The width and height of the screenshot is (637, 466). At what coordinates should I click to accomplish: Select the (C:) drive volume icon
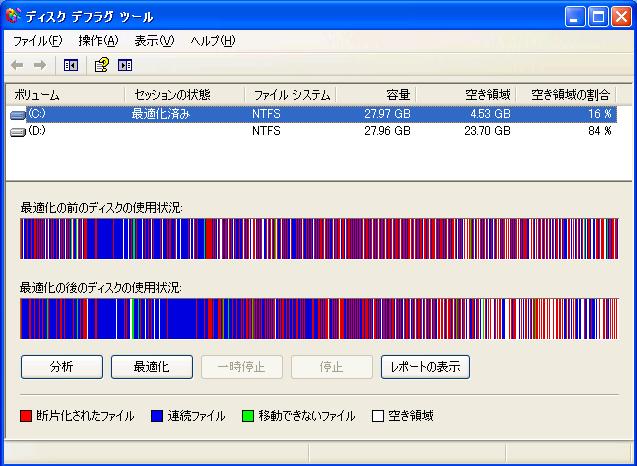click(18, 115)
